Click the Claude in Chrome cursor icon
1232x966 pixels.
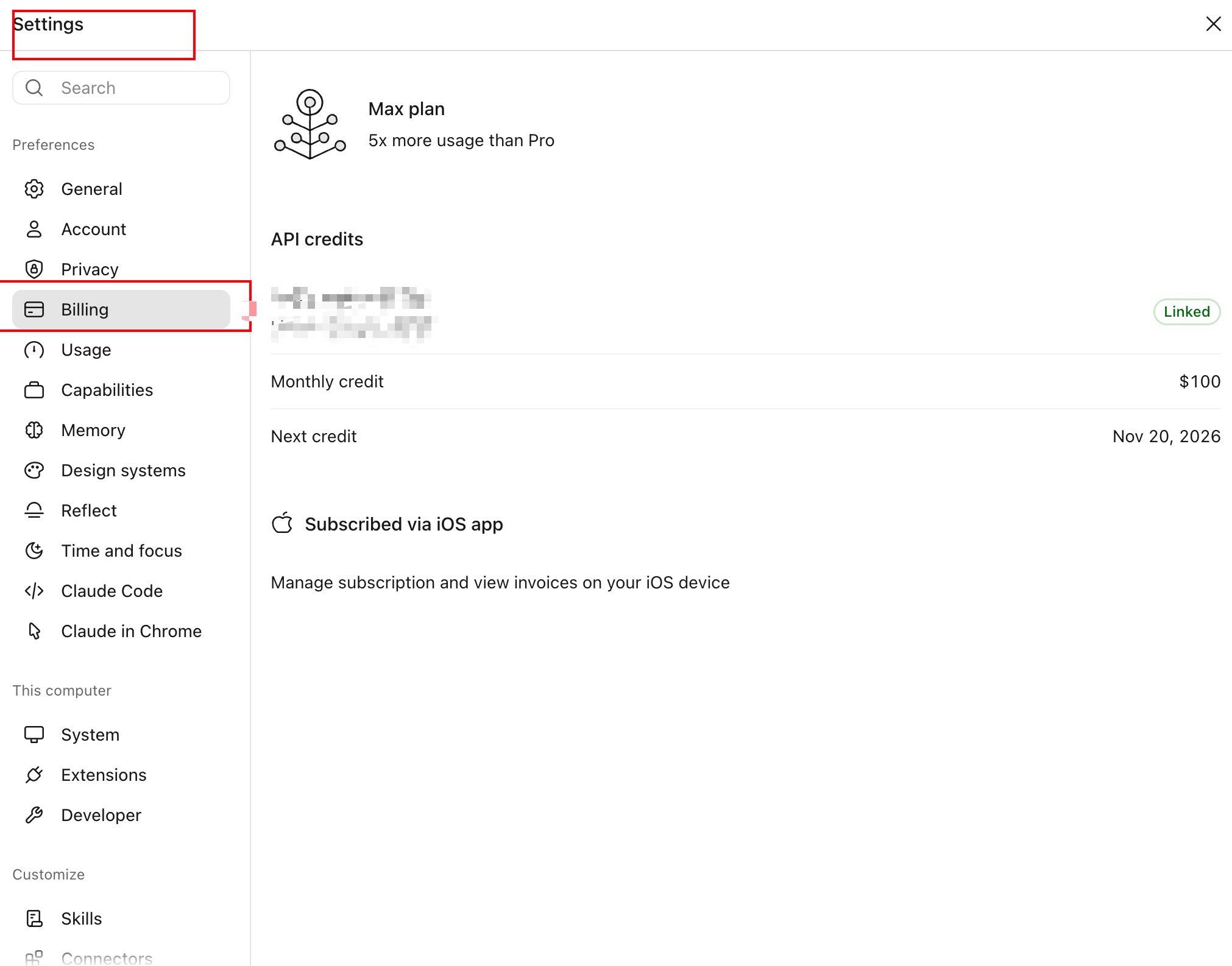tap(35, 631)
